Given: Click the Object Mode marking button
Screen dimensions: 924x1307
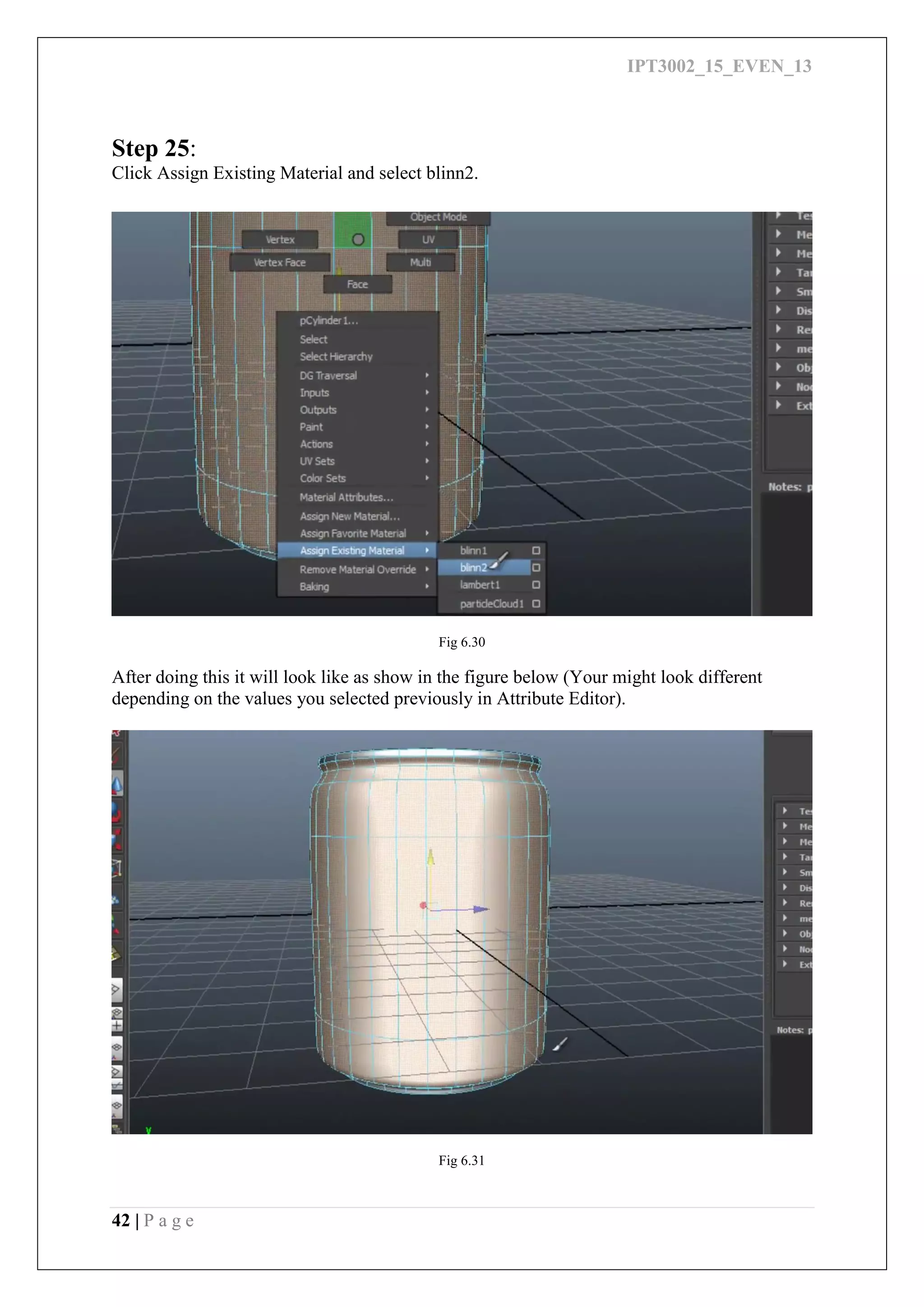Looking at the screenshot, I should click(438, 218).
